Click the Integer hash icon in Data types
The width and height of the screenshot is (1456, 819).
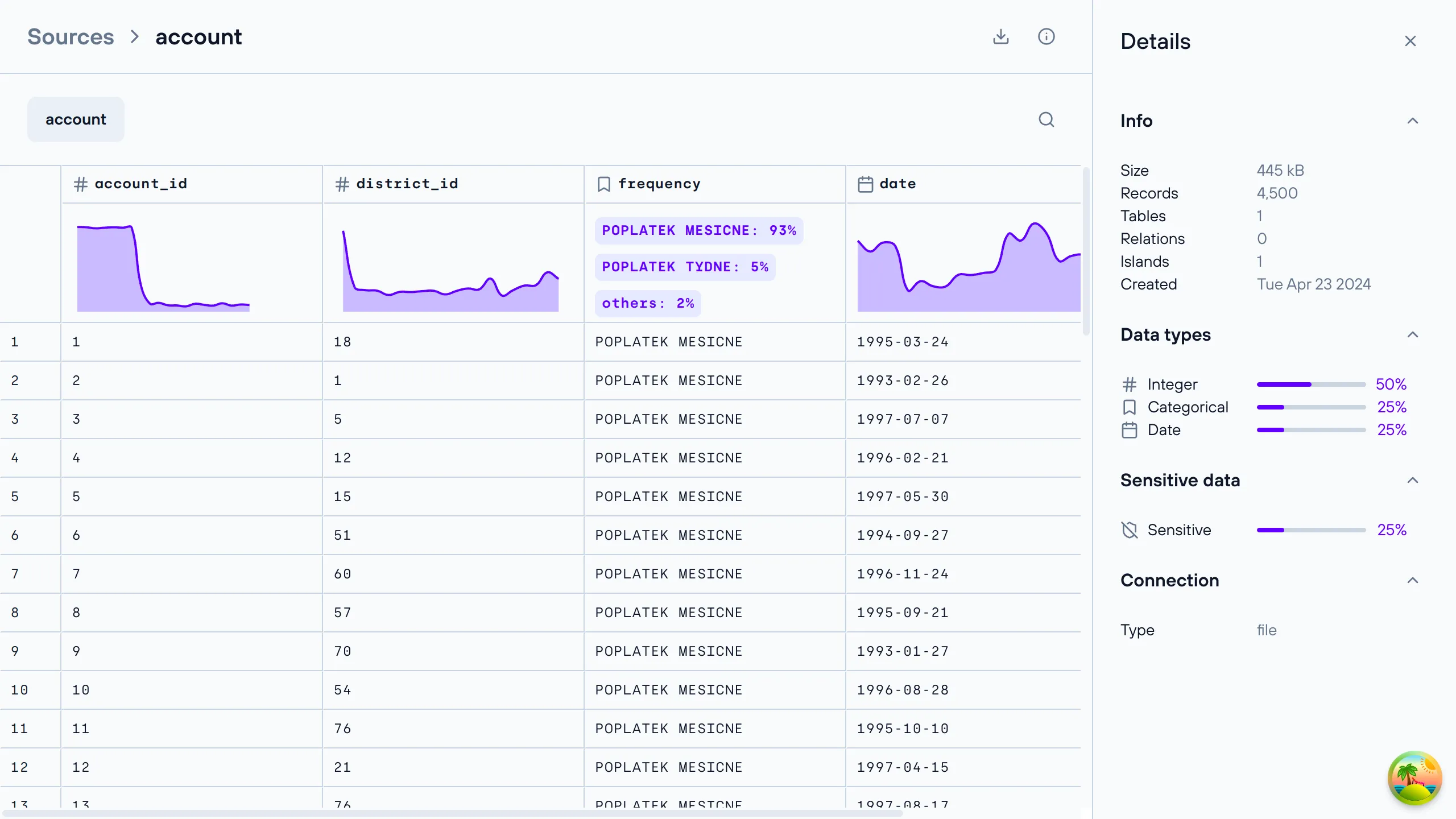[1130, 384]
